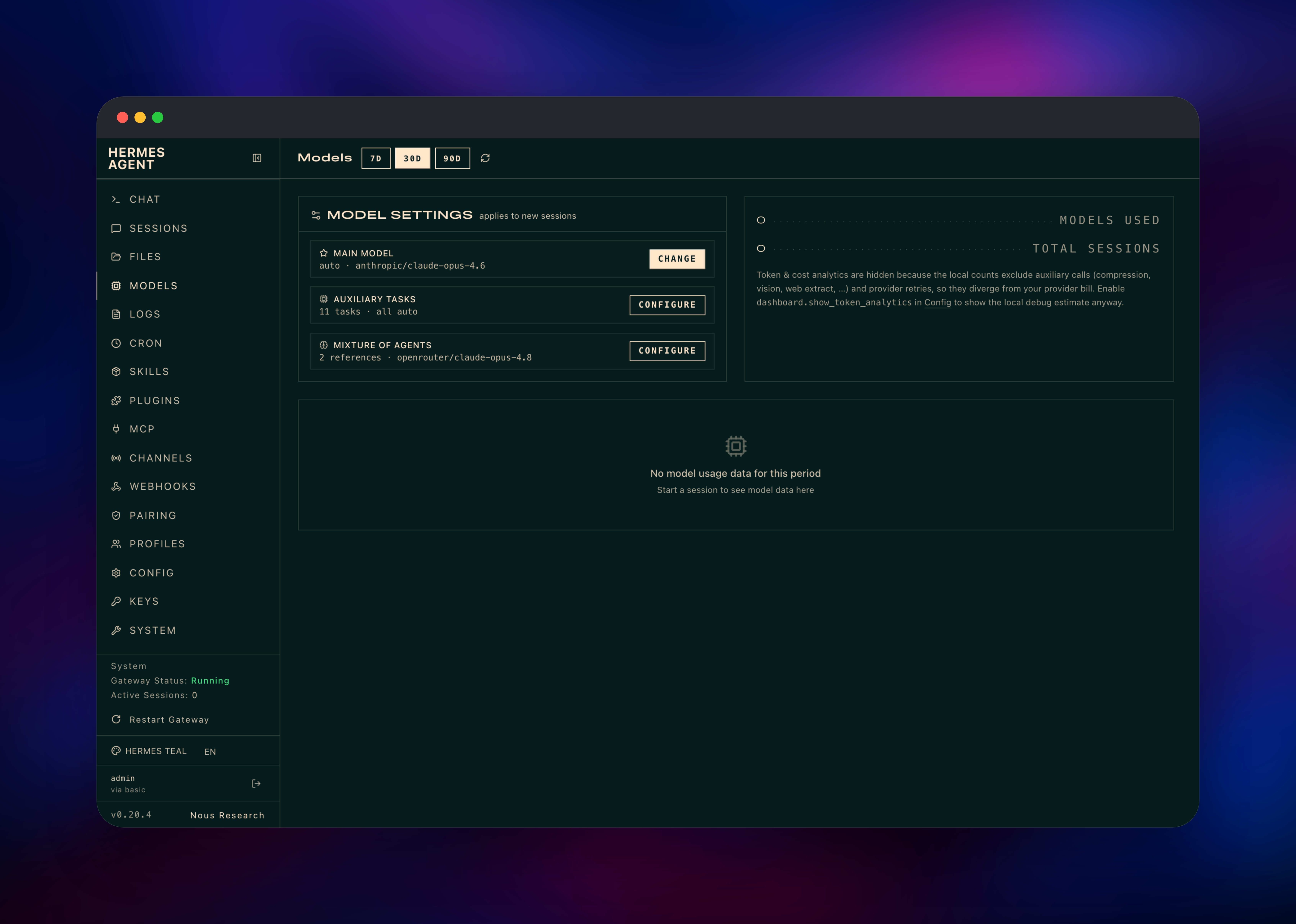Click the yellow minimize window button
This screenshot has width=1296, height=924.
[140, 117]
